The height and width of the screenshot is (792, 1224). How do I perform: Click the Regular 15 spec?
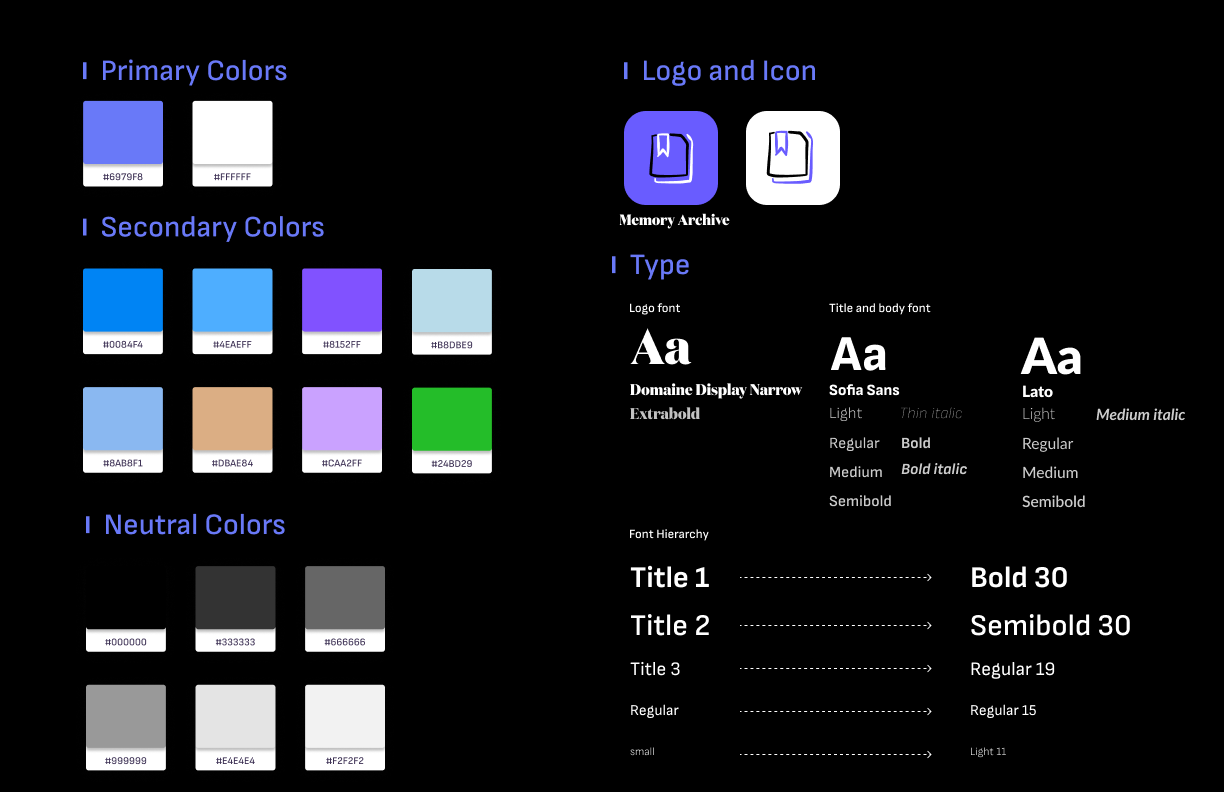click(1003, 711)
